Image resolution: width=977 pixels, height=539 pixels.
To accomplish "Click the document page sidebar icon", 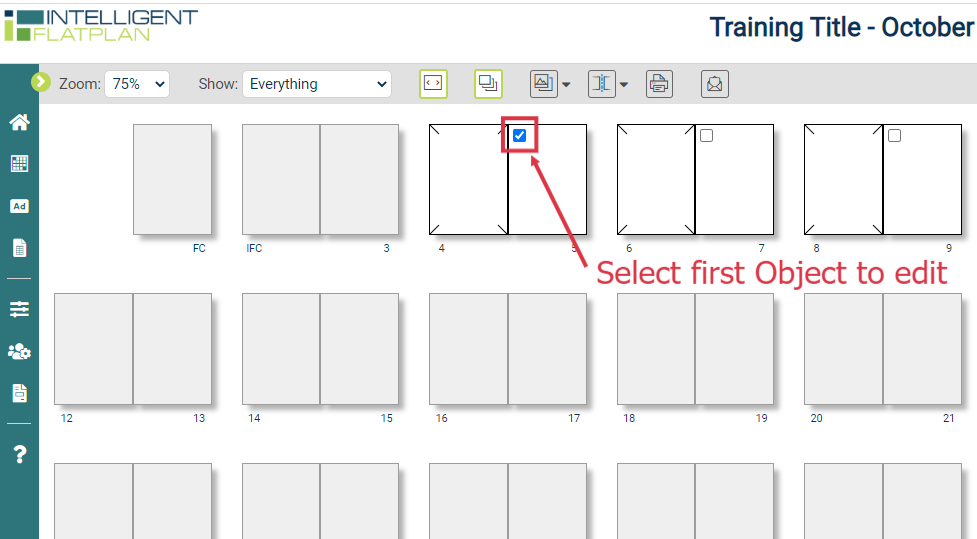I will (19, 248).
